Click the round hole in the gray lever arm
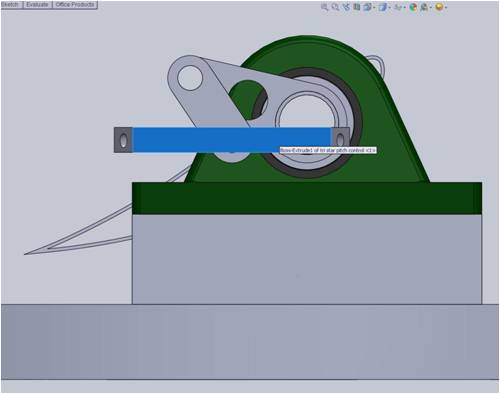 point(190,78)
